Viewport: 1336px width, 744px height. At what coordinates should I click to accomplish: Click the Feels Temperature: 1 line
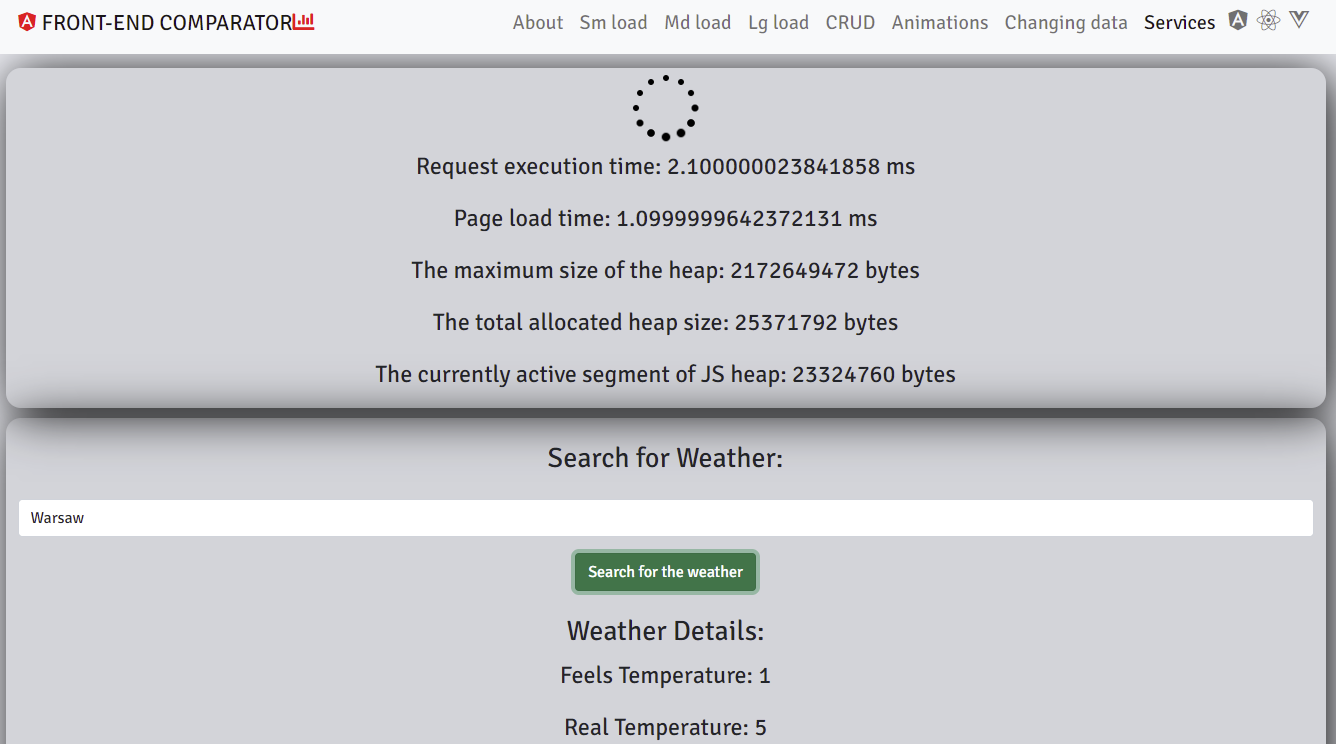coord(665,676)
